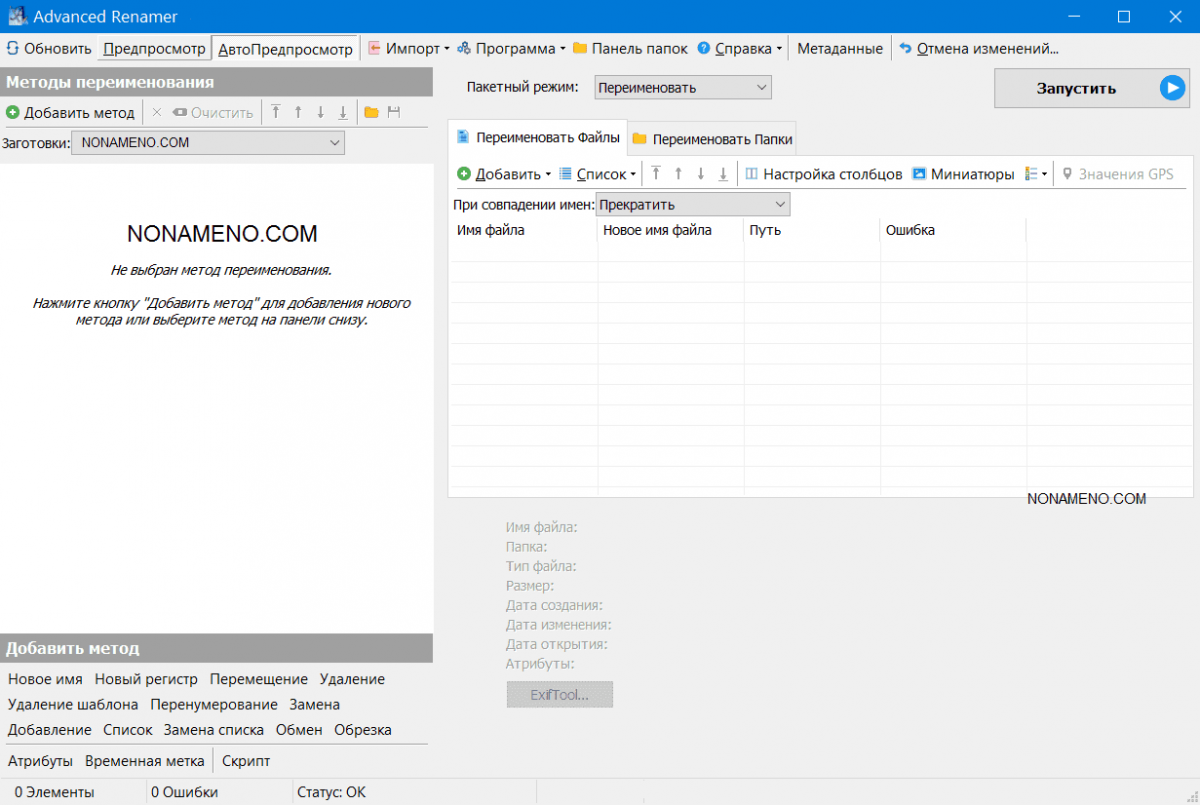Toggle the Предпросмотр preview button

click(154, 48)
